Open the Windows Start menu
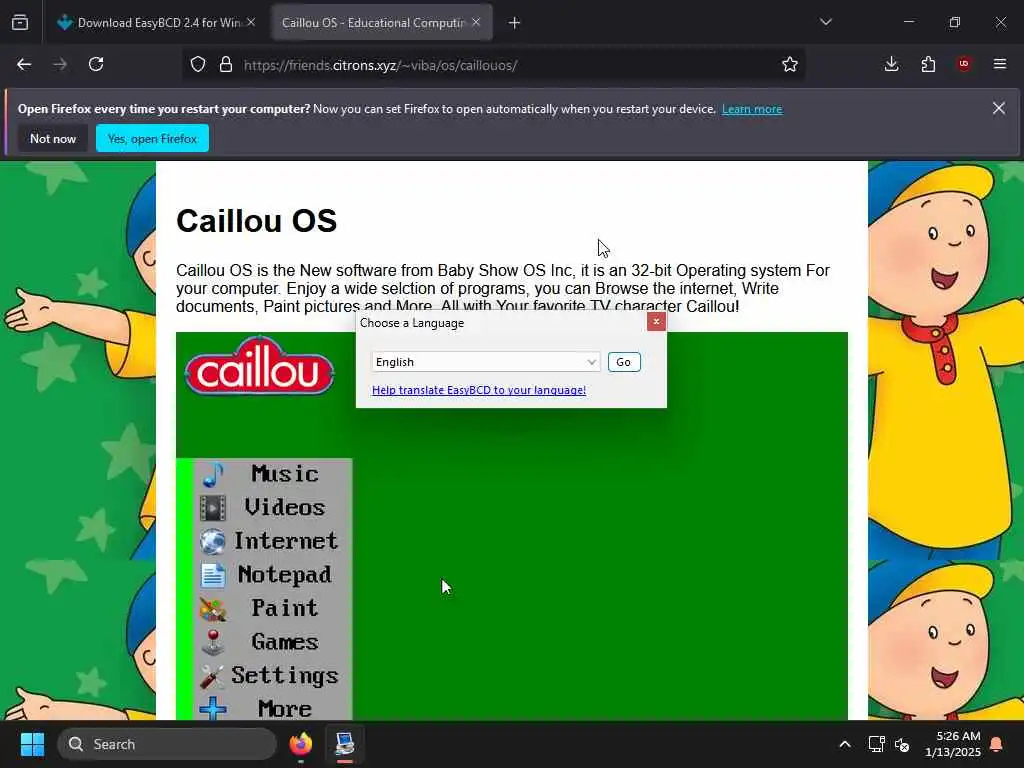 (x=32, y=744)
